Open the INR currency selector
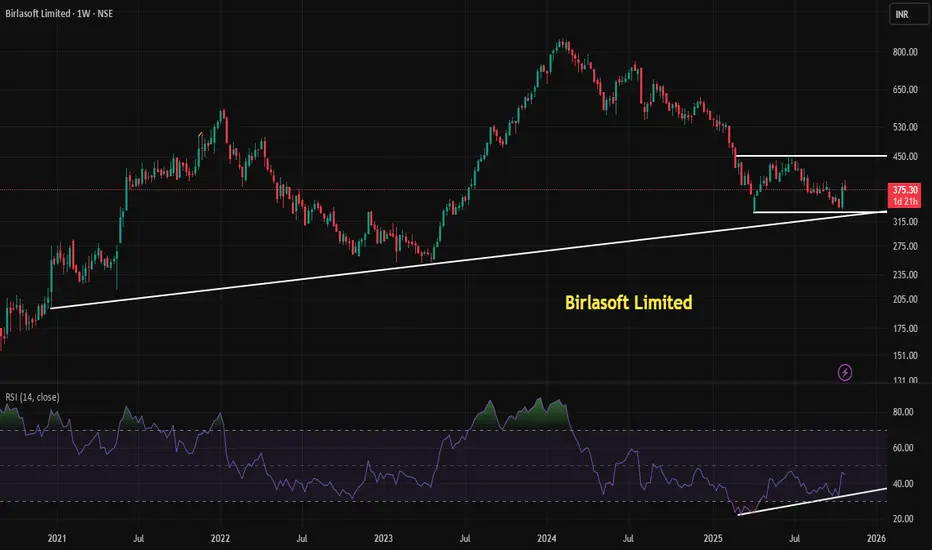The image size is (932, 550). [908, 14]
